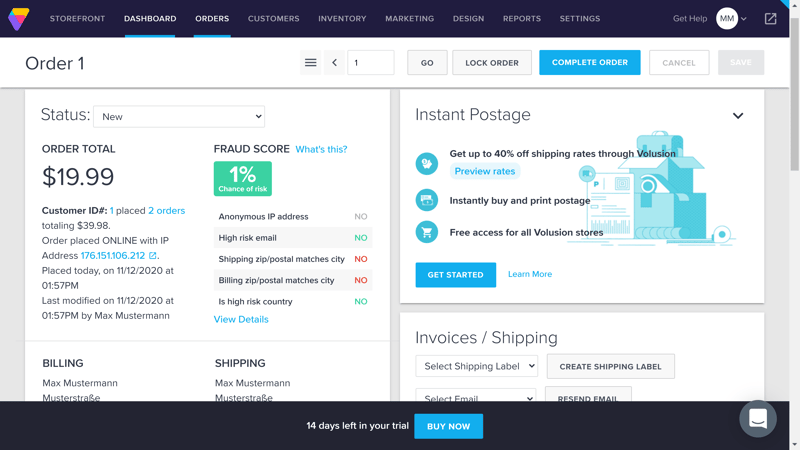Click the Get Started button
The height and width of the screenshot is (450, 800).
coord(456,274)
